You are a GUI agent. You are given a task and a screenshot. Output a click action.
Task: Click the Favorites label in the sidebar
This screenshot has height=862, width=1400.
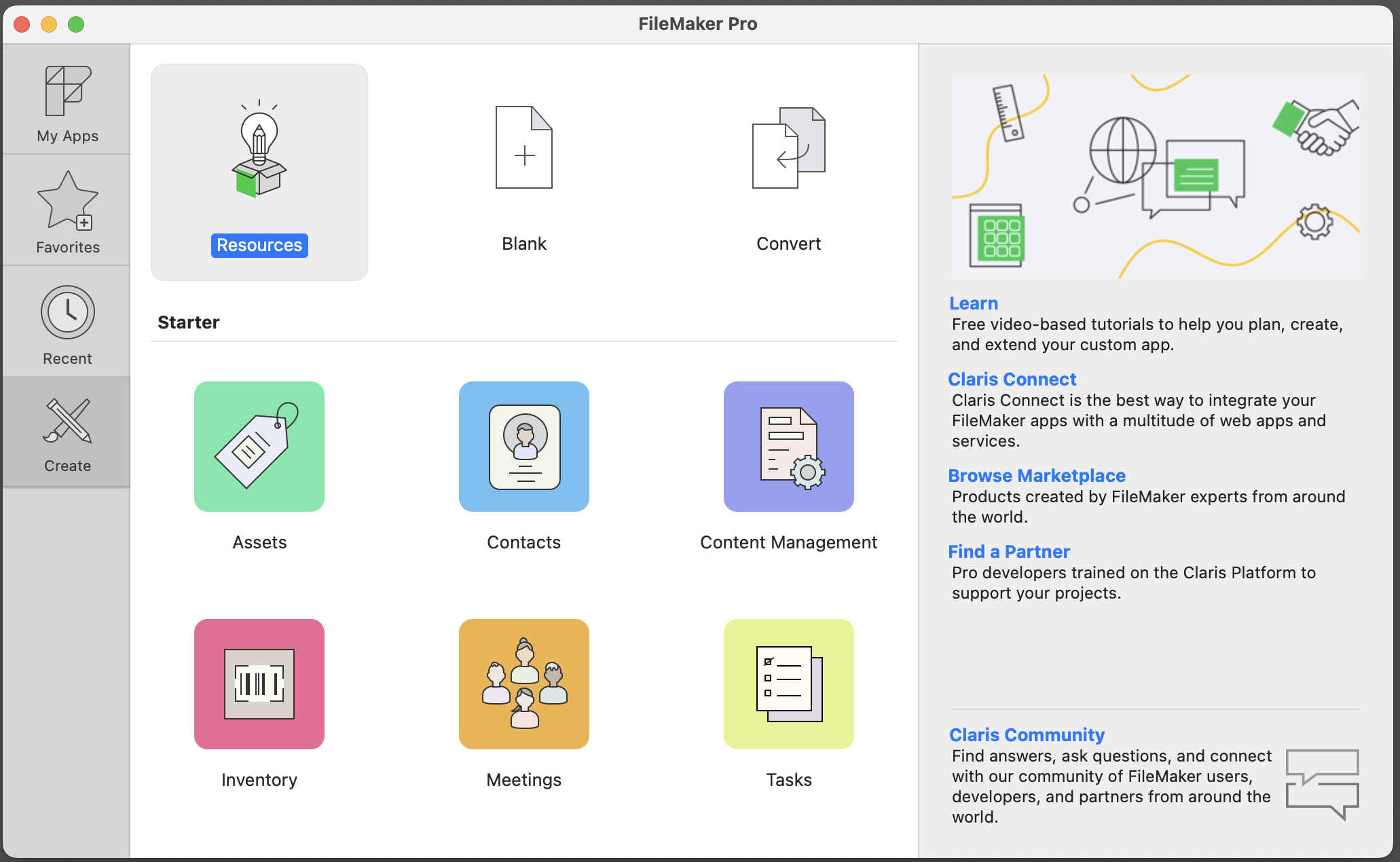click(68, 247)
